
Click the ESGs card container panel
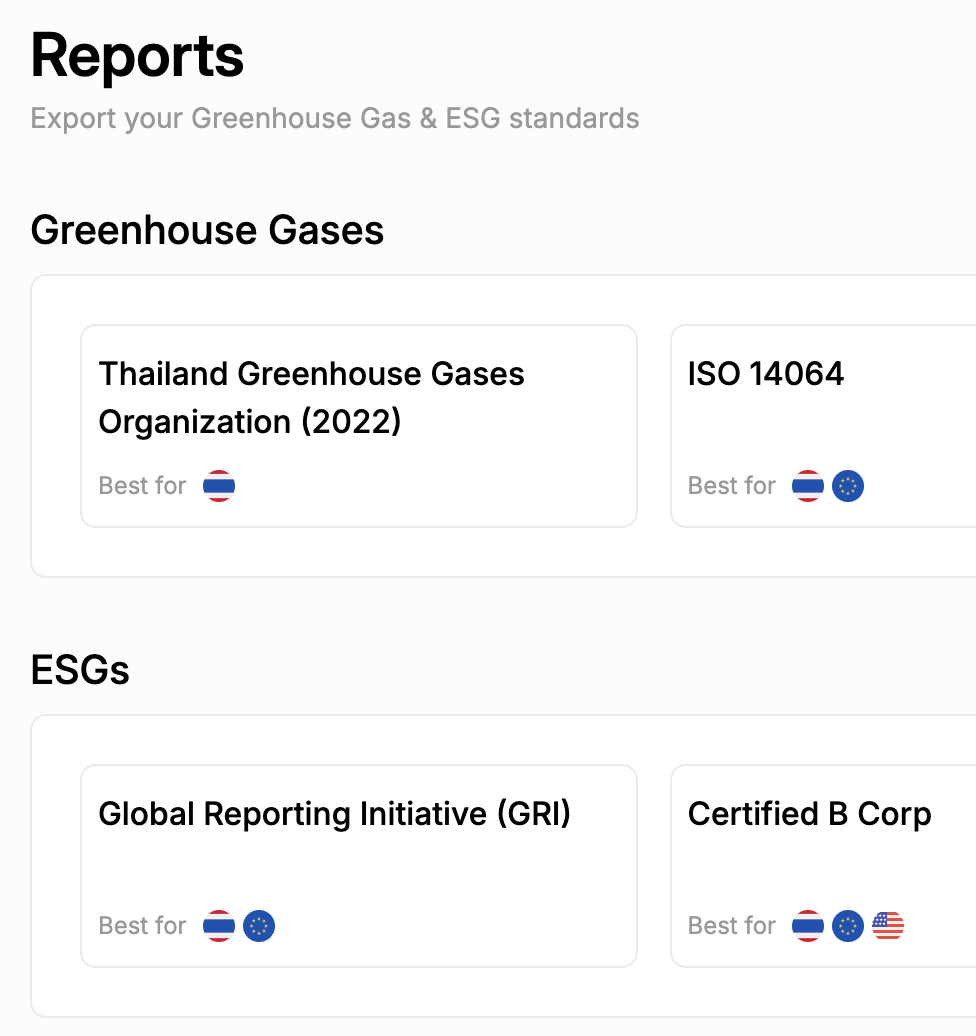(500, 995)
